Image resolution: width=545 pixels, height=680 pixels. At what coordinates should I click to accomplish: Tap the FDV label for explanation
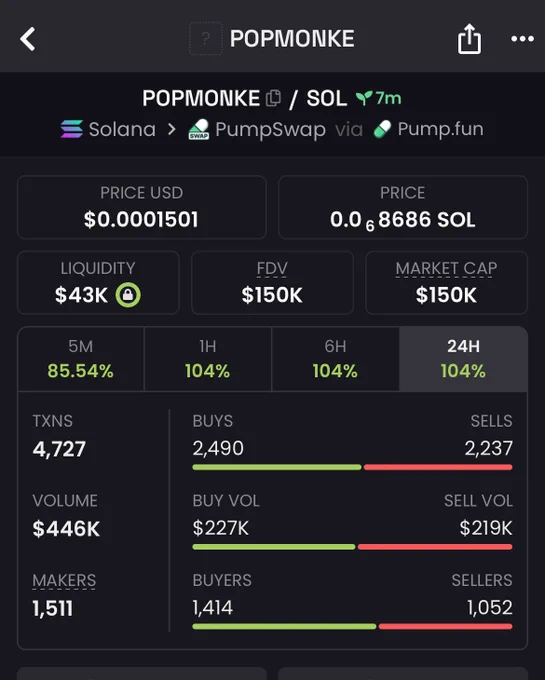272,269
